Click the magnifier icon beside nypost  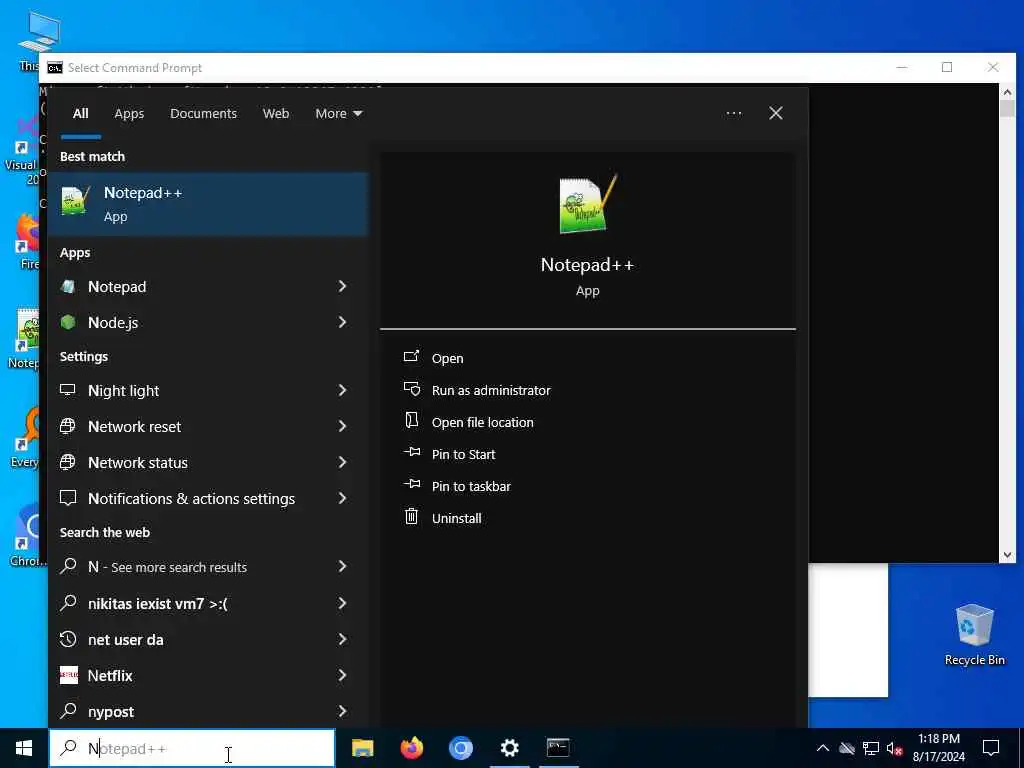68,711
